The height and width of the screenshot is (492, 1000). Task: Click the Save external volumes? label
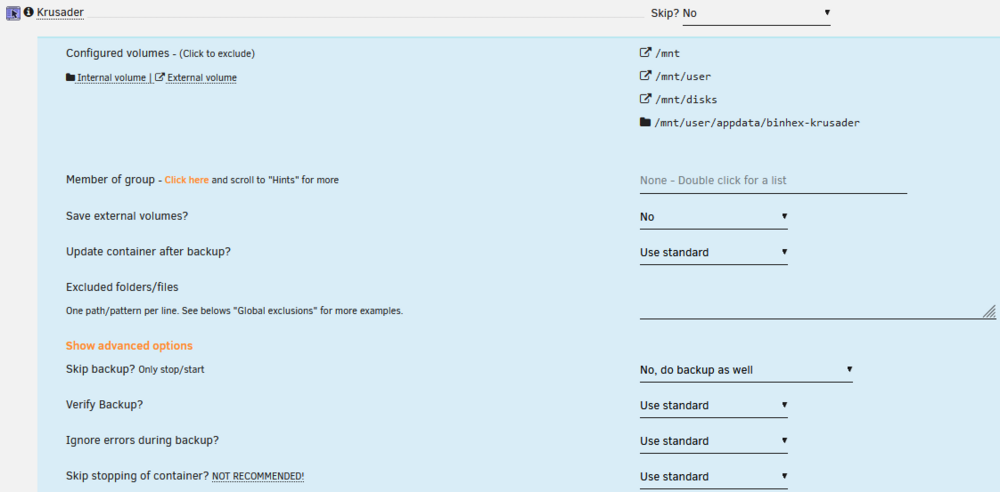point(127,216)
